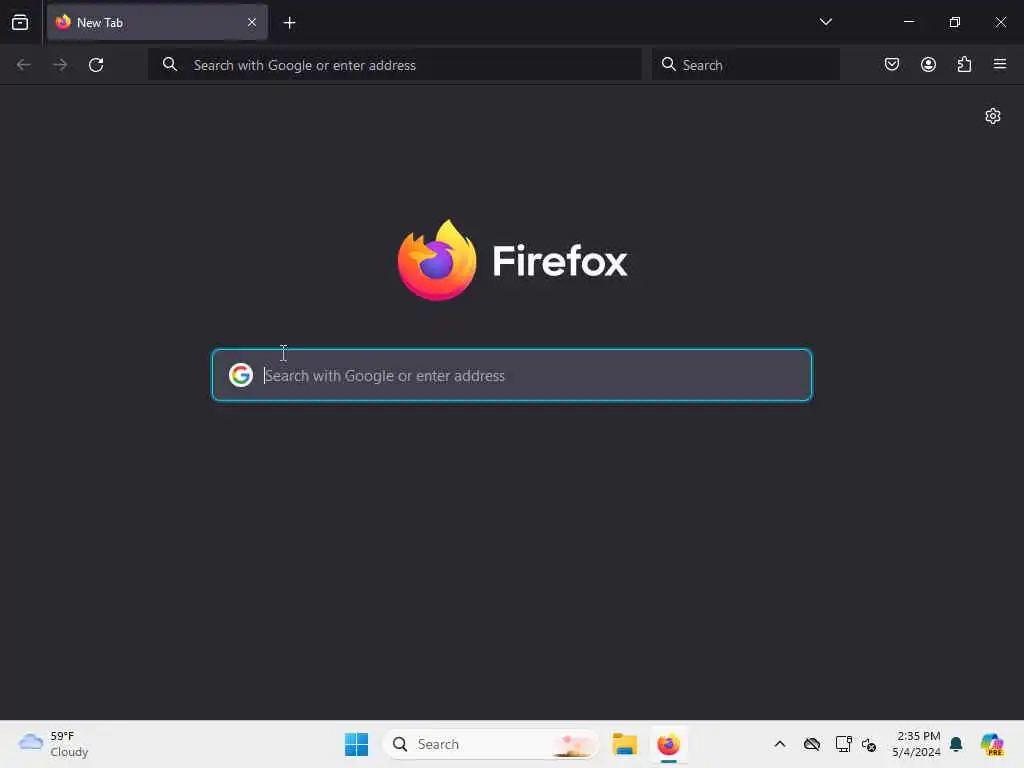Viewport: 1024px width, 768px height.
Task: Focus the center Google search field
Action: (512, 375)
